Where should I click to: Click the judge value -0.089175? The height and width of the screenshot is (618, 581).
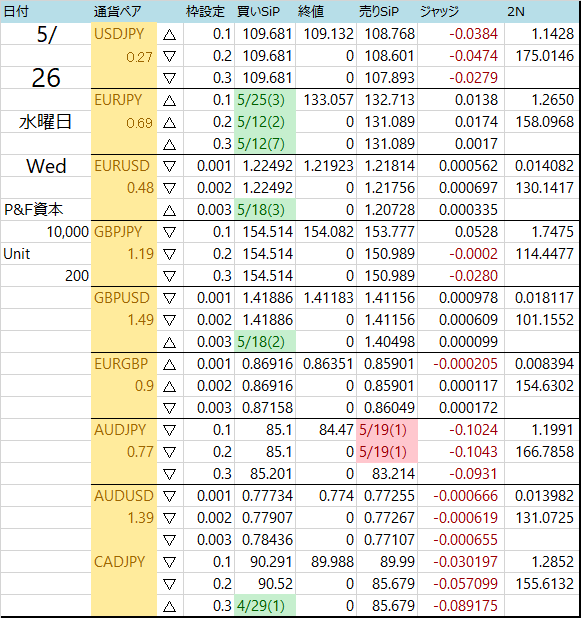(466, 605)
